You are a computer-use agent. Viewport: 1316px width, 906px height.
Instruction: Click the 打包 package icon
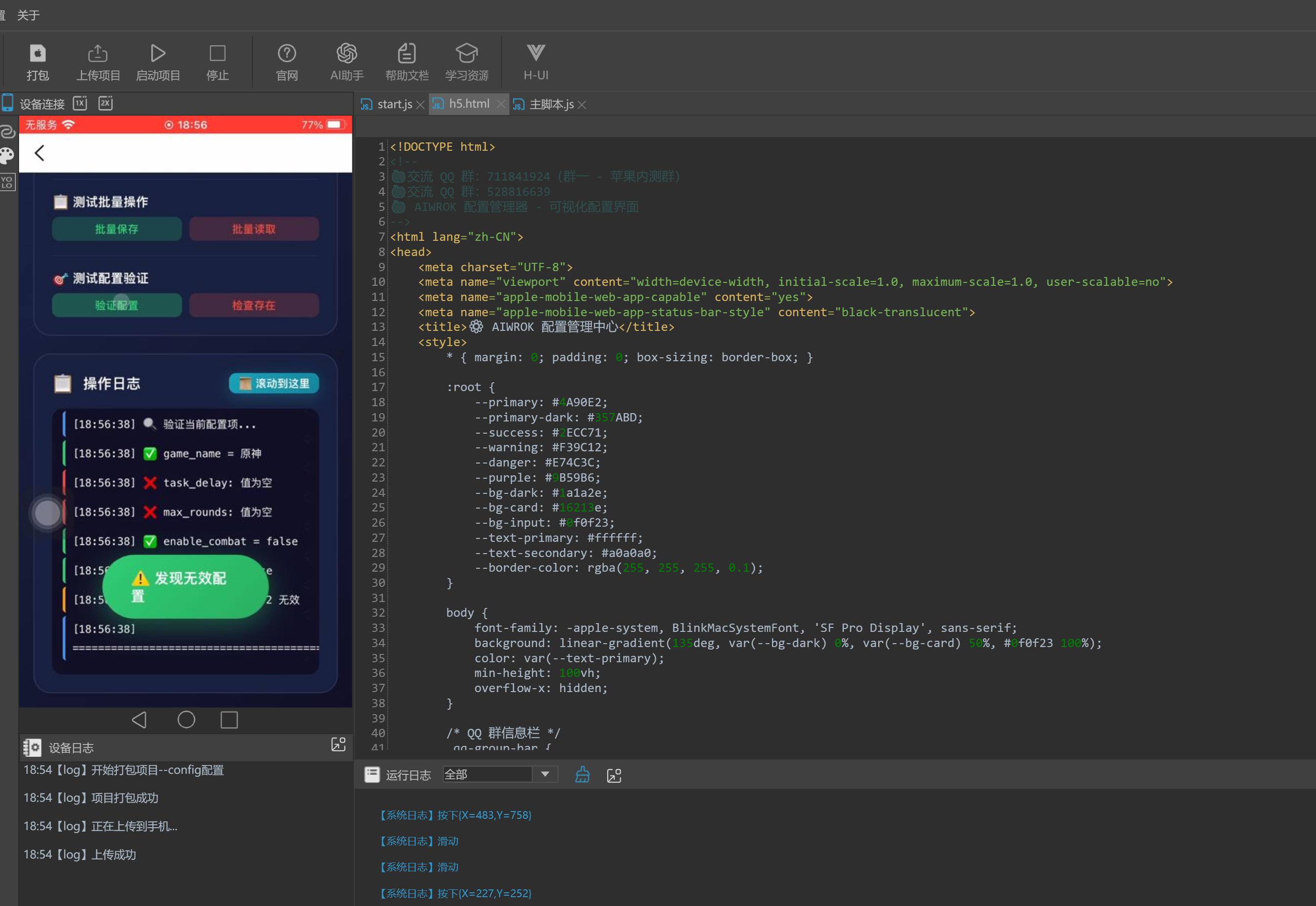(x=38, y=54)
